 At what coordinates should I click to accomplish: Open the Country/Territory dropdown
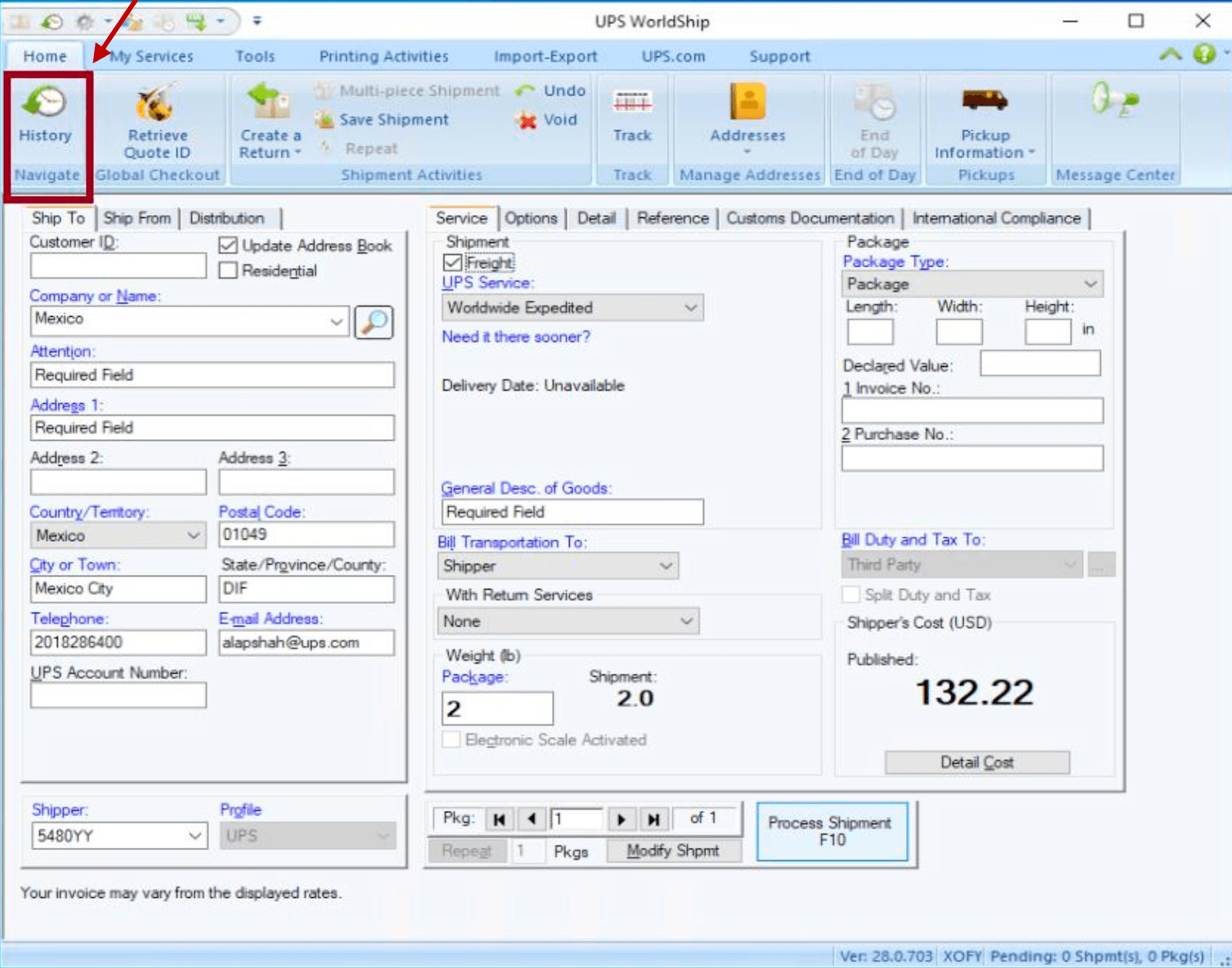(194, 535)
